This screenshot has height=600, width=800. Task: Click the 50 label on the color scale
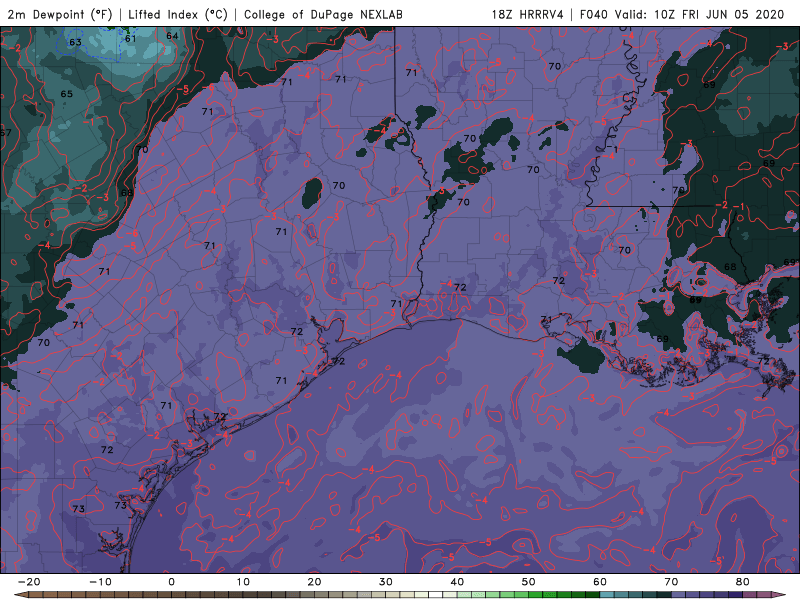pos(529,582)
